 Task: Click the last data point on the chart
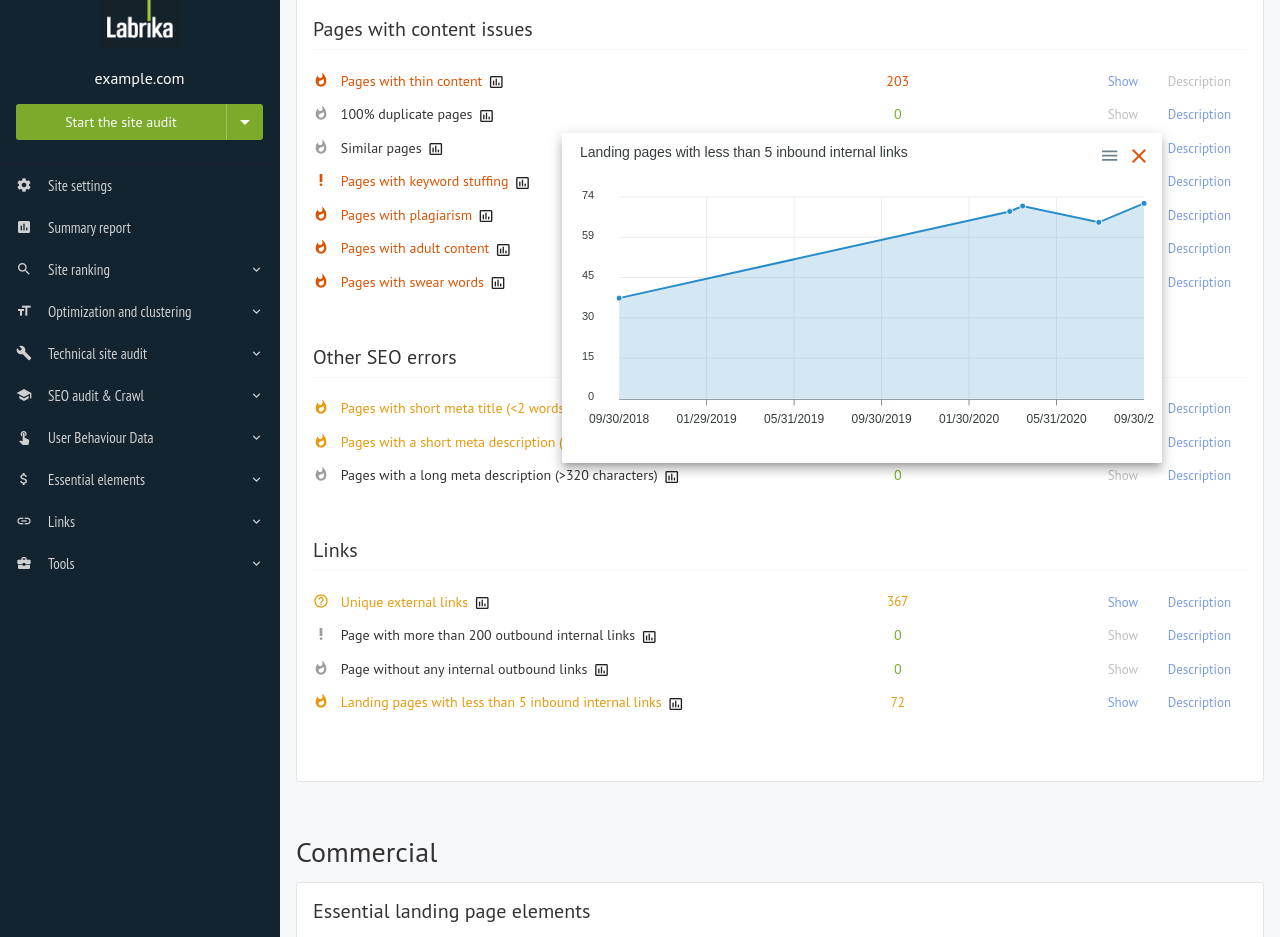[x=1144, y=203]
